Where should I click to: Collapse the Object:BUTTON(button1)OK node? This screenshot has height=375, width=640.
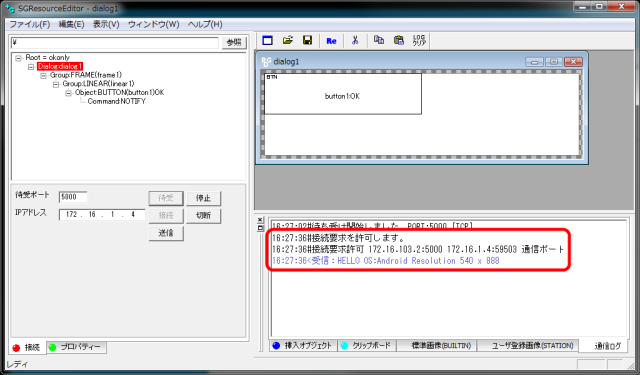(x=68, y=93)
